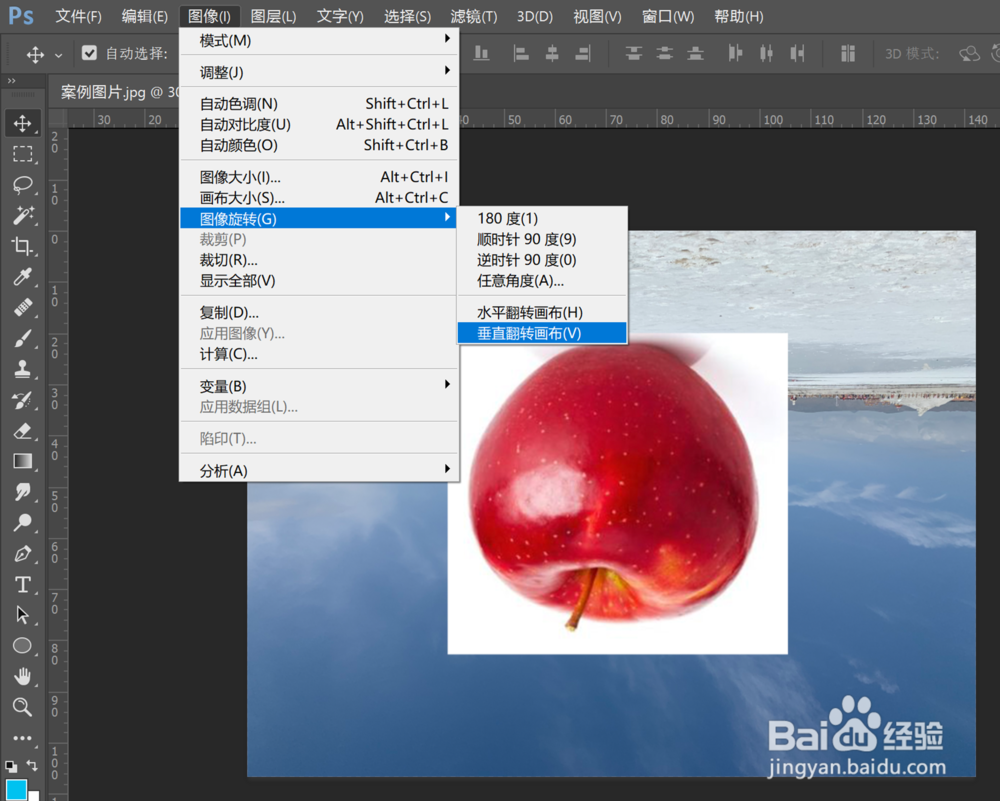Screen dimensions: 1000x801
Task: Open the tool preset dropdown arrow
Action: (59, 55)
